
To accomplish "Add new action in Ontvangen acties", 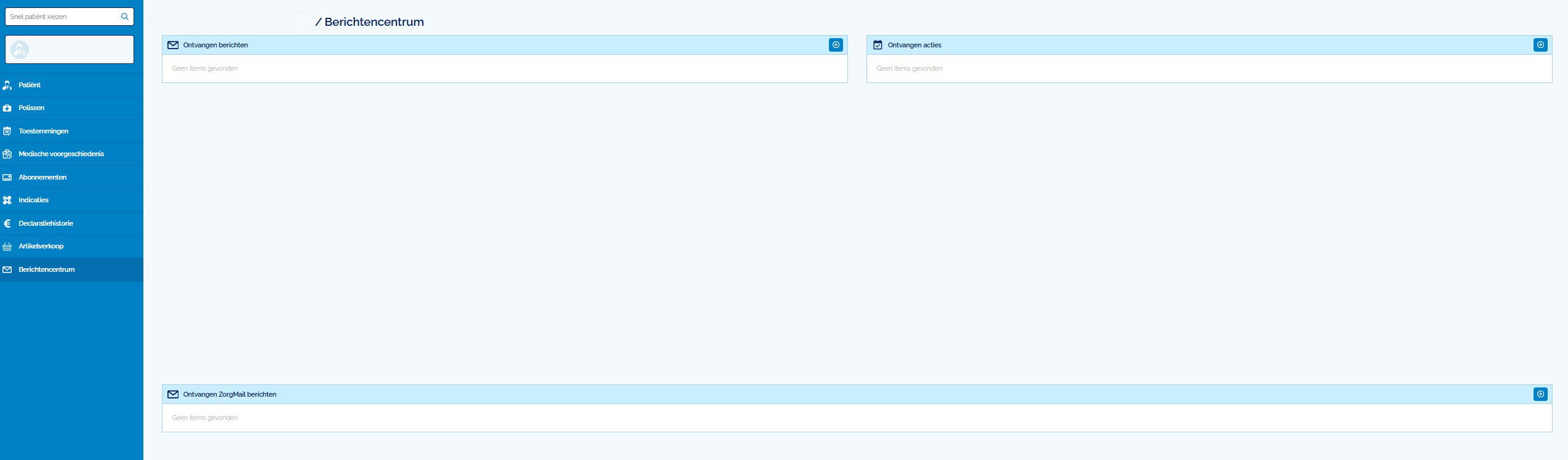I will [1540, 45].
